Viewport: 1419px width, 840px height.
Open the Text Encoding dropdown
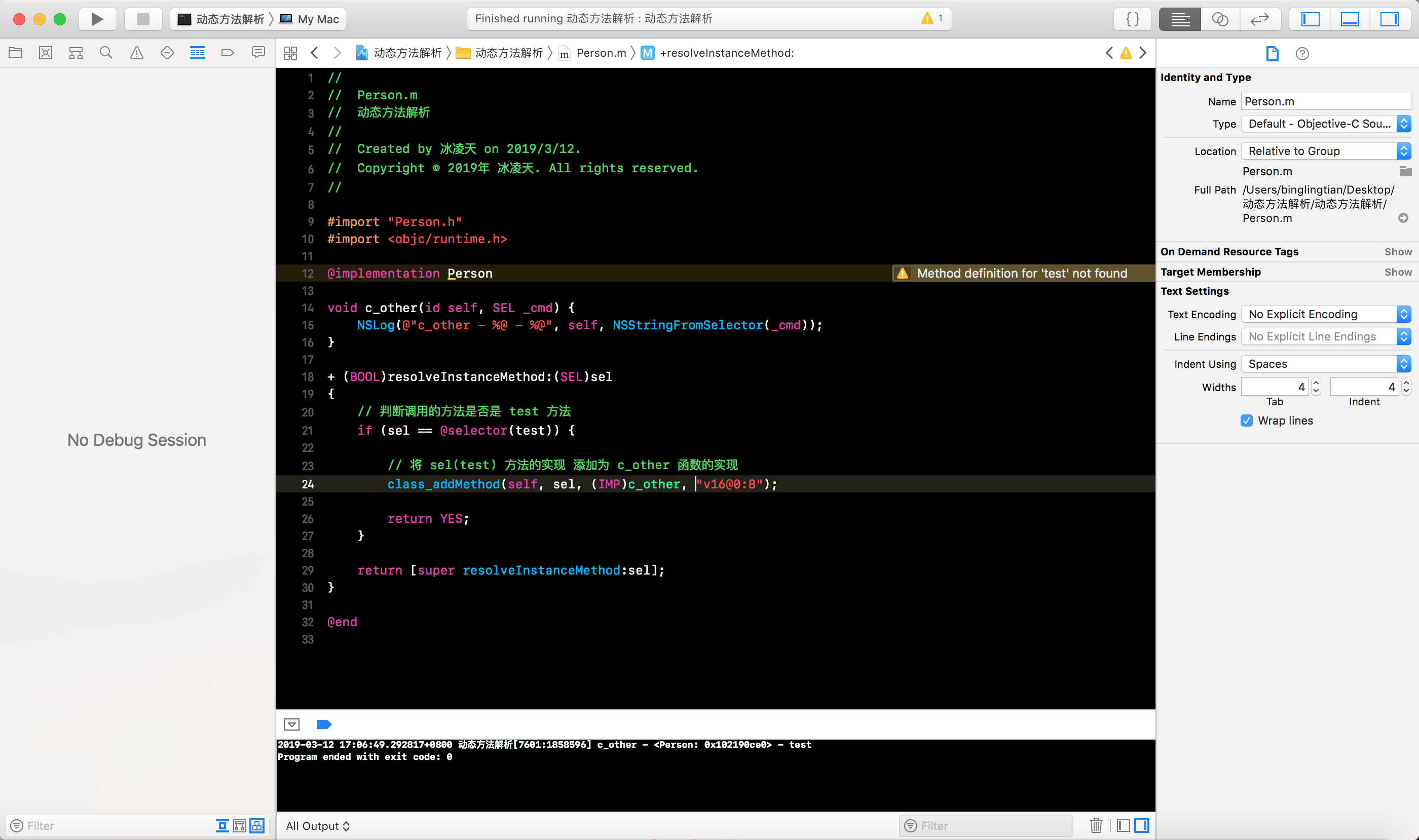1325,314
